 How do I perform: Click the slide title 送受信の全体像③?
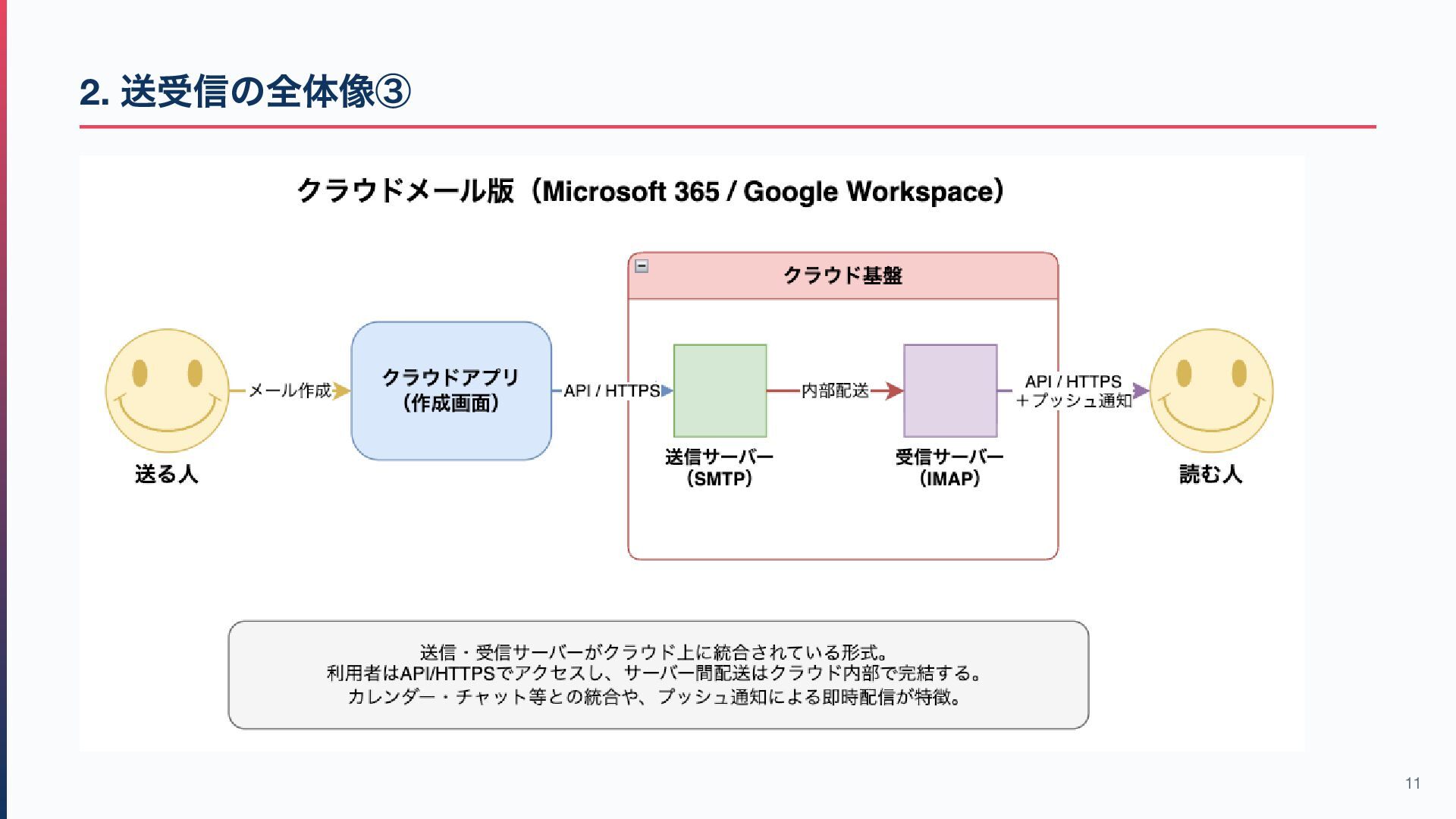[x=246, y=92]
